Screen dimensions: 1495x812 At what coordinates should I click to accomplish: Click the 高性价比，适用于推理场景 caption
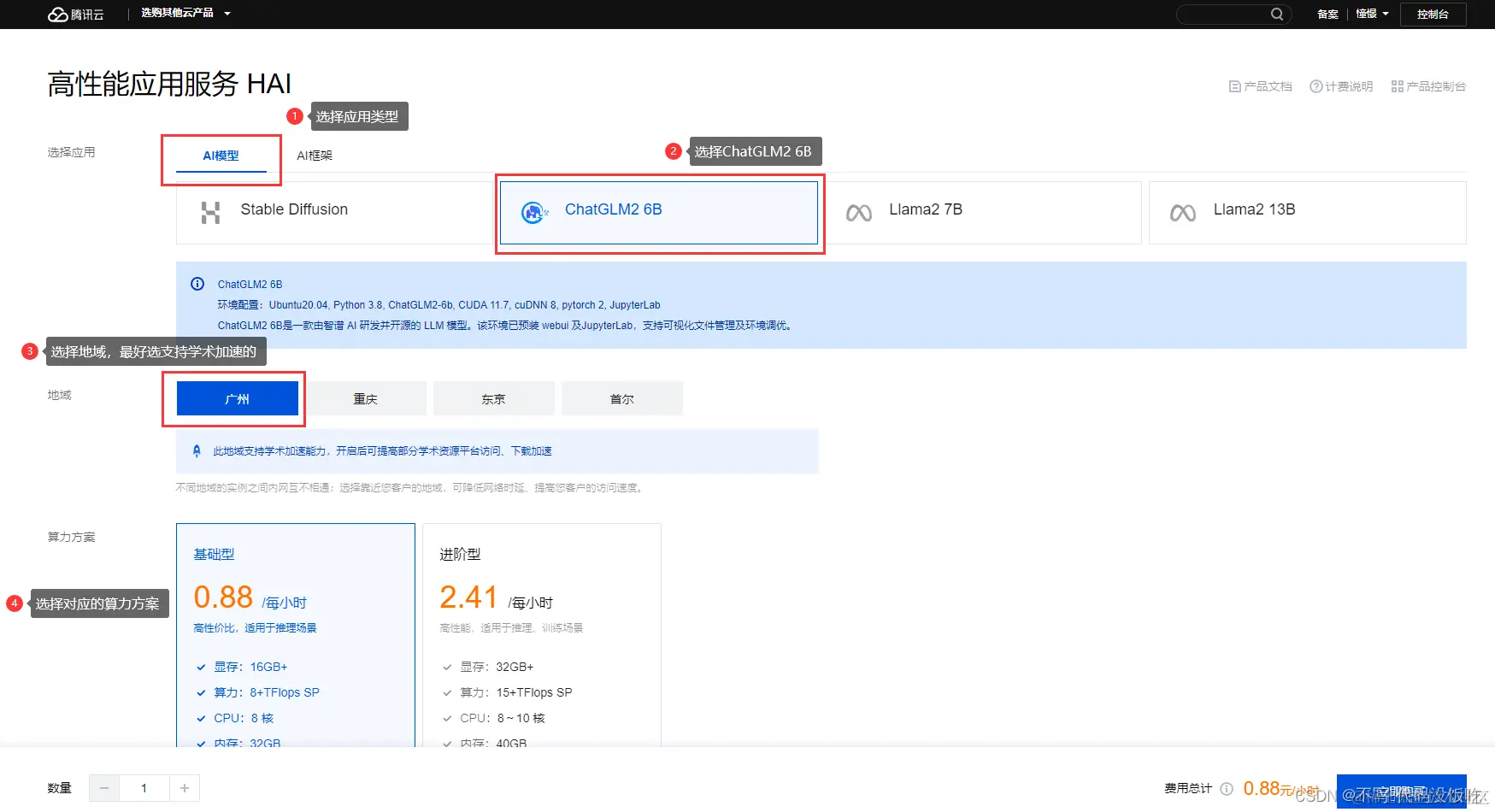255,627
